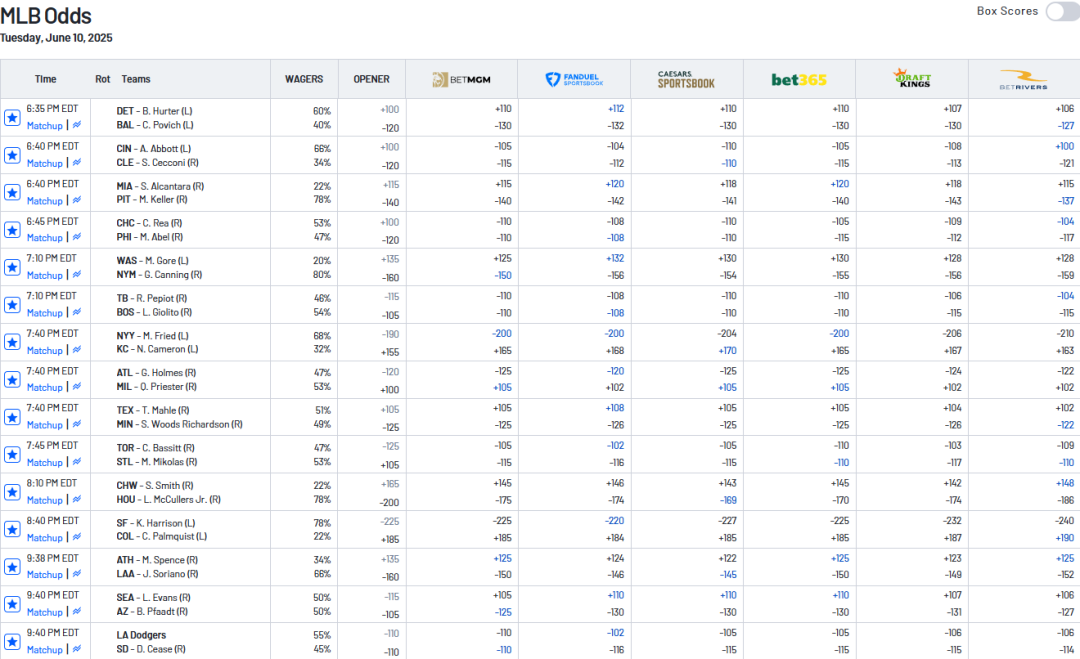The image size is (1080, 659).
Task: Select the FanDuel Sportsbook column header
Action: click(x=574, y=80)
